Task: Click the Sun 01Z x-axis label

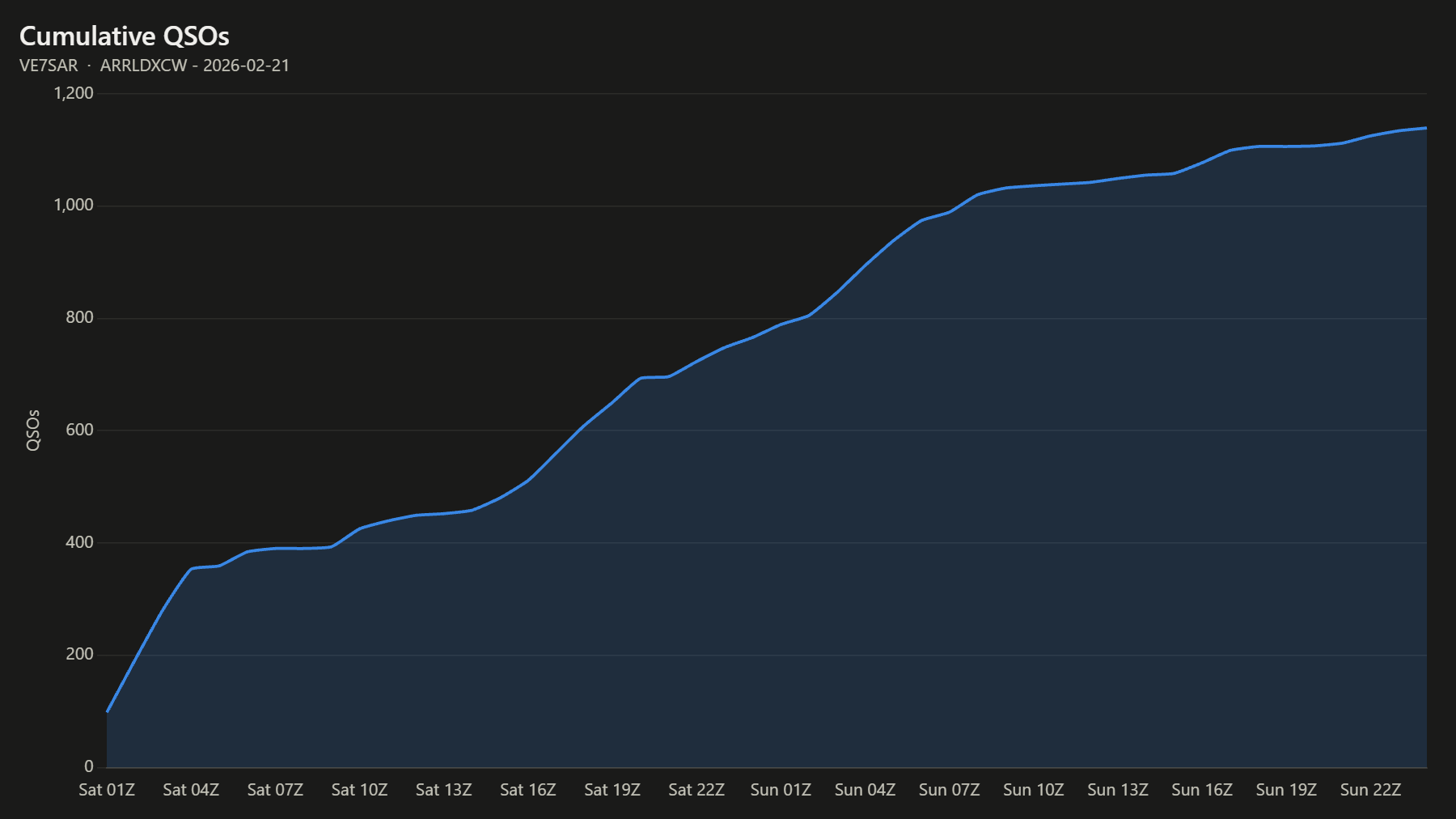Action: tap(781, 790)
